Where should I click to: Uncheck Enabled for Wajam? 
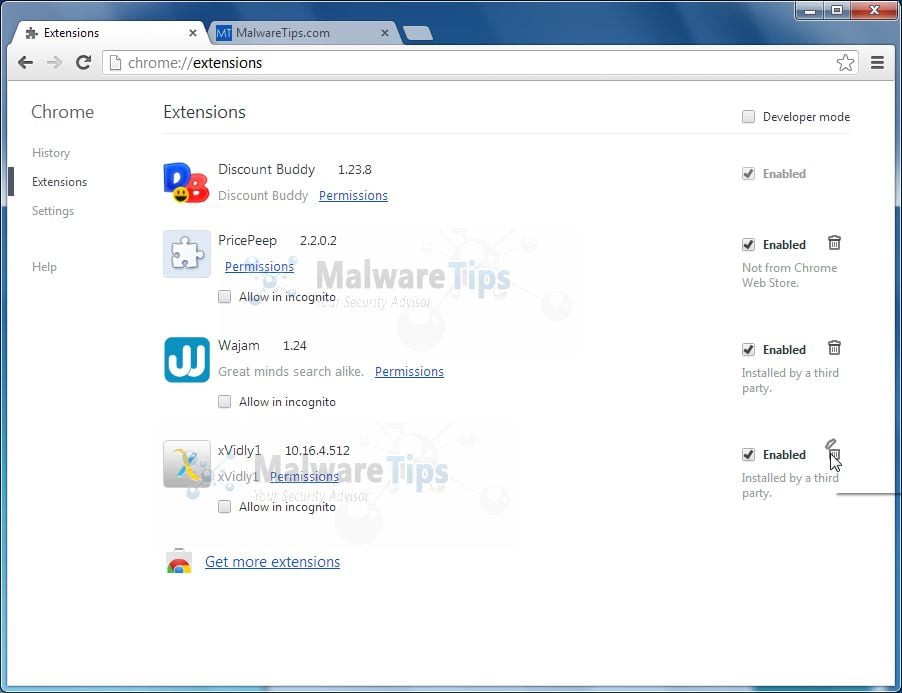pos(748,350)
